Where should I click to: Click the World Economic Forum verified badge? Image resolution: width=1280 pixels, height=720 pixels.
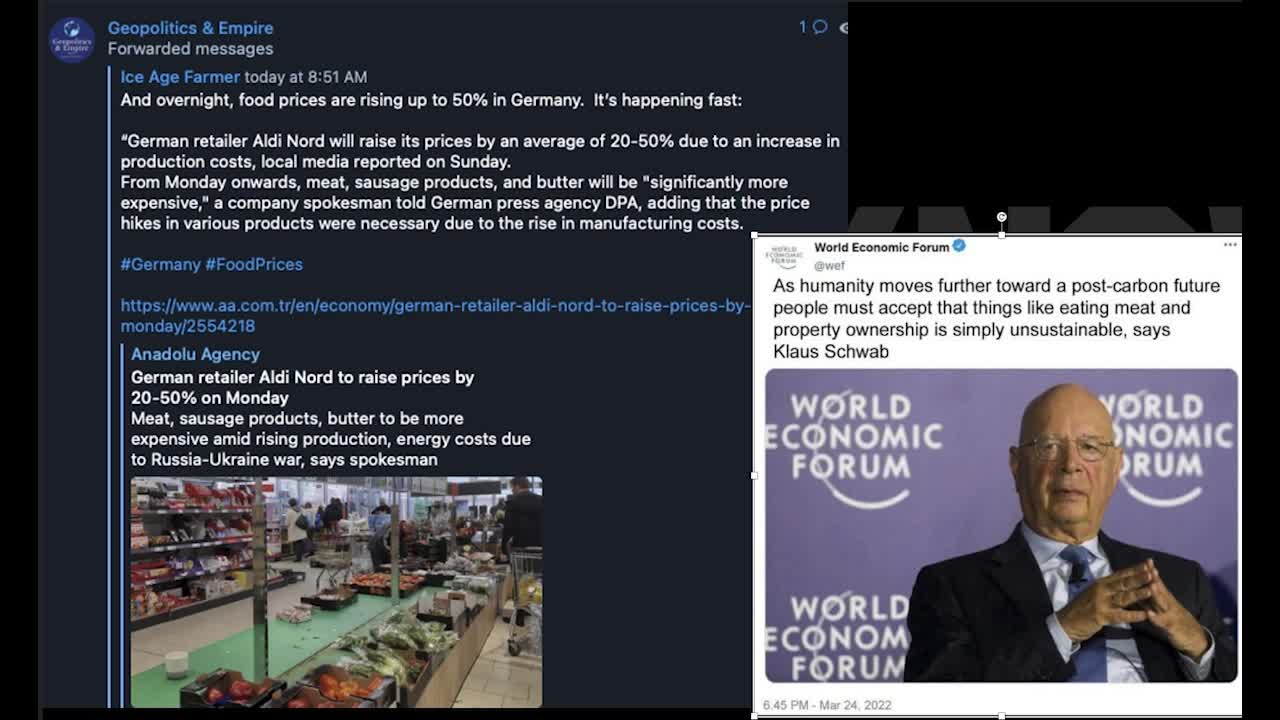tap(959, 246)
